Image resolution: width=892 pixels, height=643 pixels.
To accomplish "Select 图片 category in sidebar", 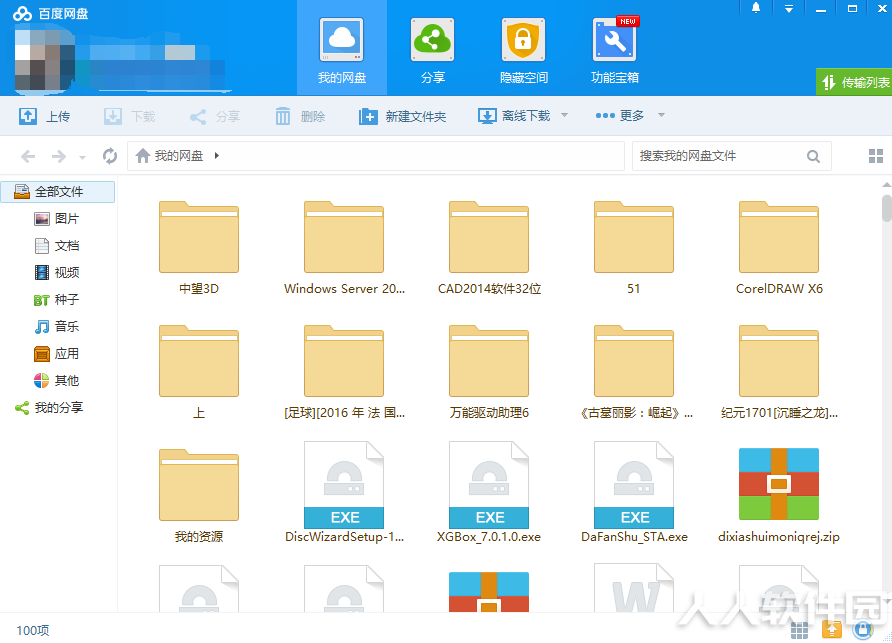I will 57,219.
